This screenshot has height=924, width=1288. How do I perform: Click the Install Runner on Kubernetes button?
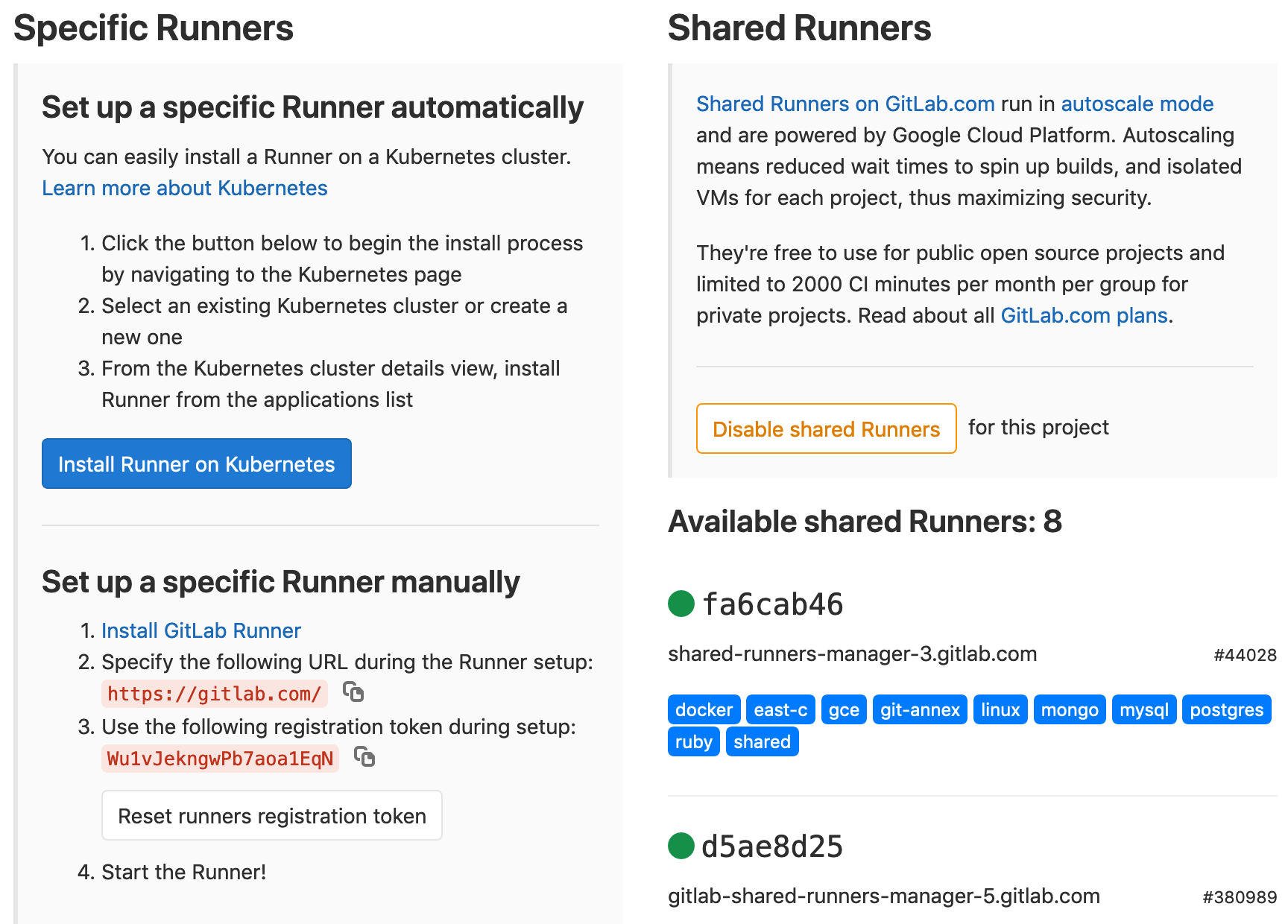[196, 463]
